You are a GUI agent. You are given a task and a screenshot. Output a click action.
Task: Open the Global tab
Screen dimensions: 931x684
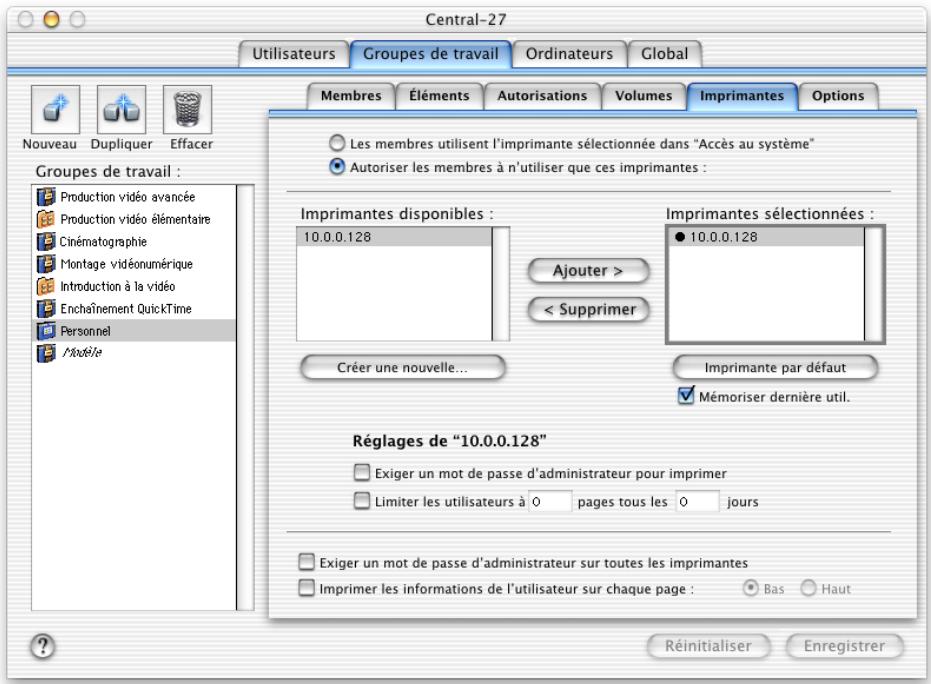coord(664,54)
